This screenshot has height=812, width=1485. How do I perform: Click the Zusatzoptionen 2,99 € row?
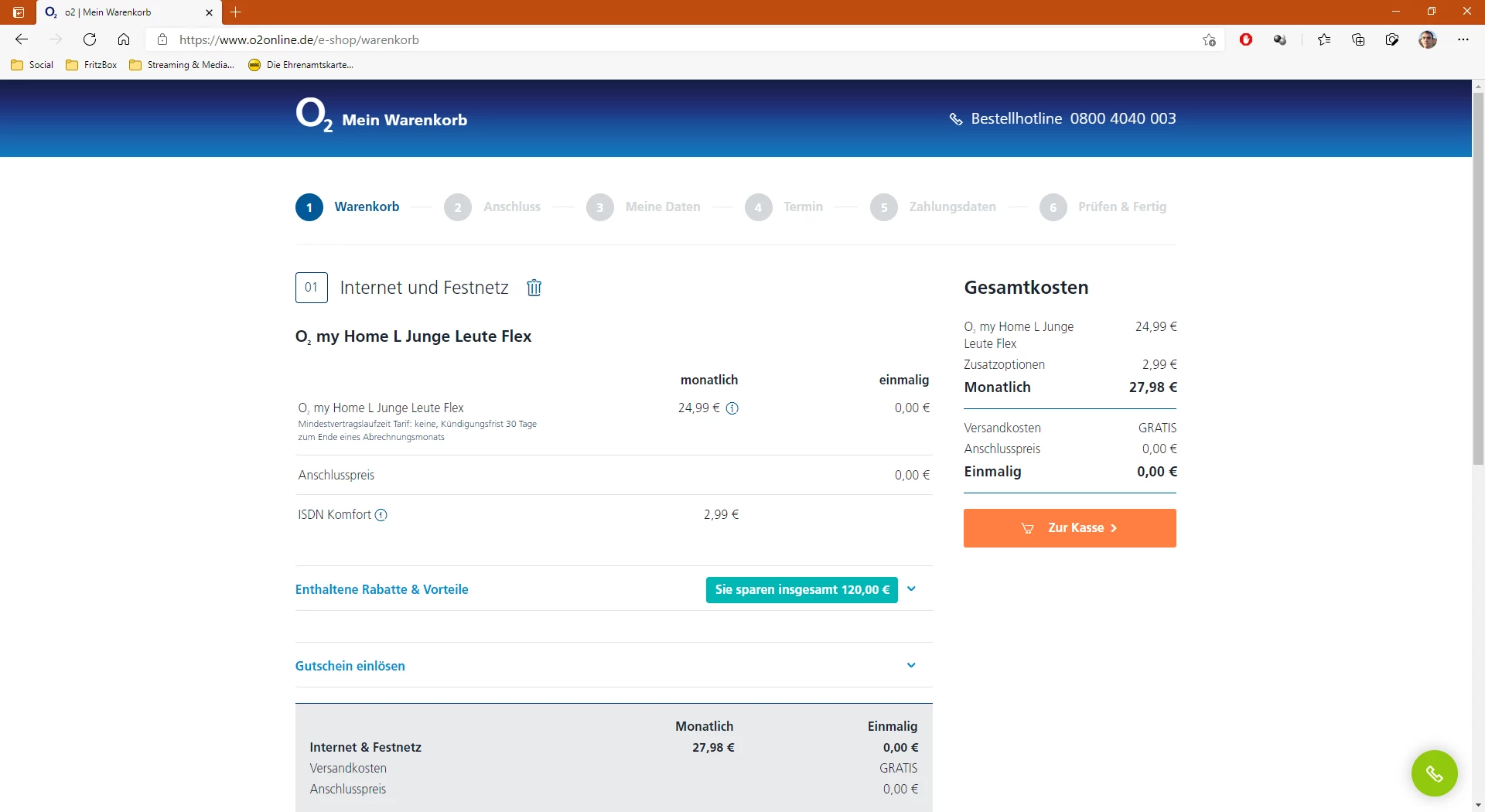(1070, 365)
